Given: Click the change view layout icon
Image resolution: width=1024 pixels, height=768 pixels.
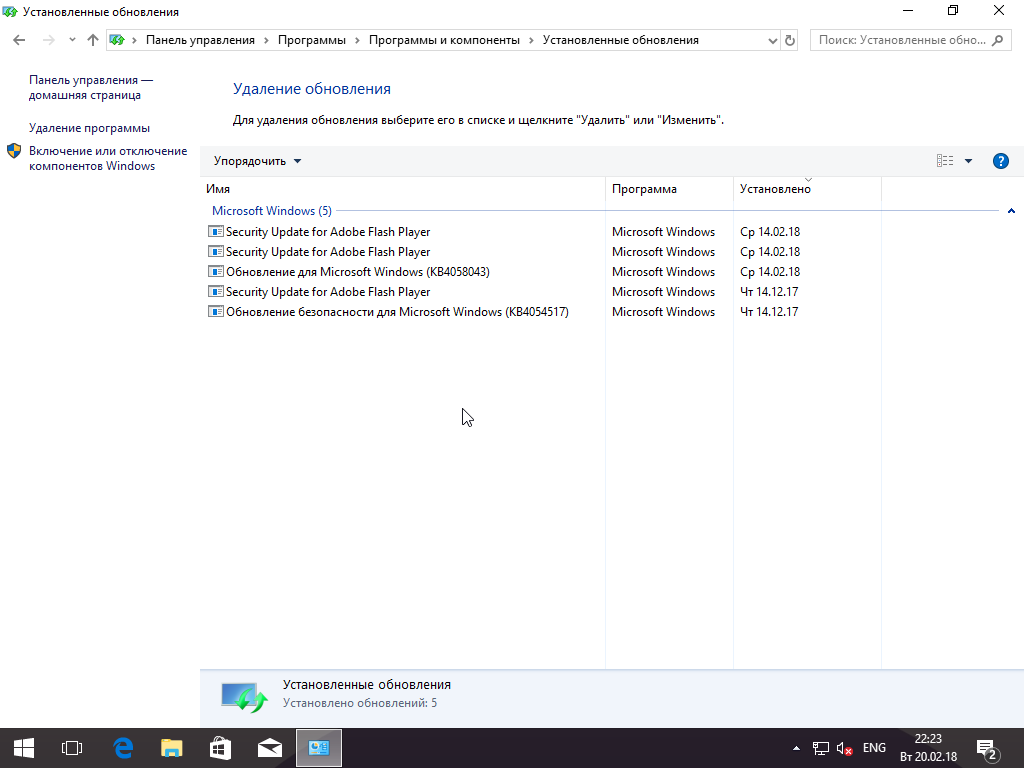Looking at the screenshot, I should pyautogui.click(x=945, y=161).
